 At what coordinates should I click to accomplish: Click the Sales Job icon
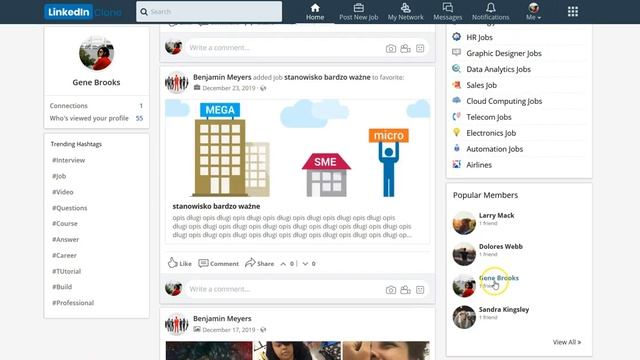[x=456, y=84]
